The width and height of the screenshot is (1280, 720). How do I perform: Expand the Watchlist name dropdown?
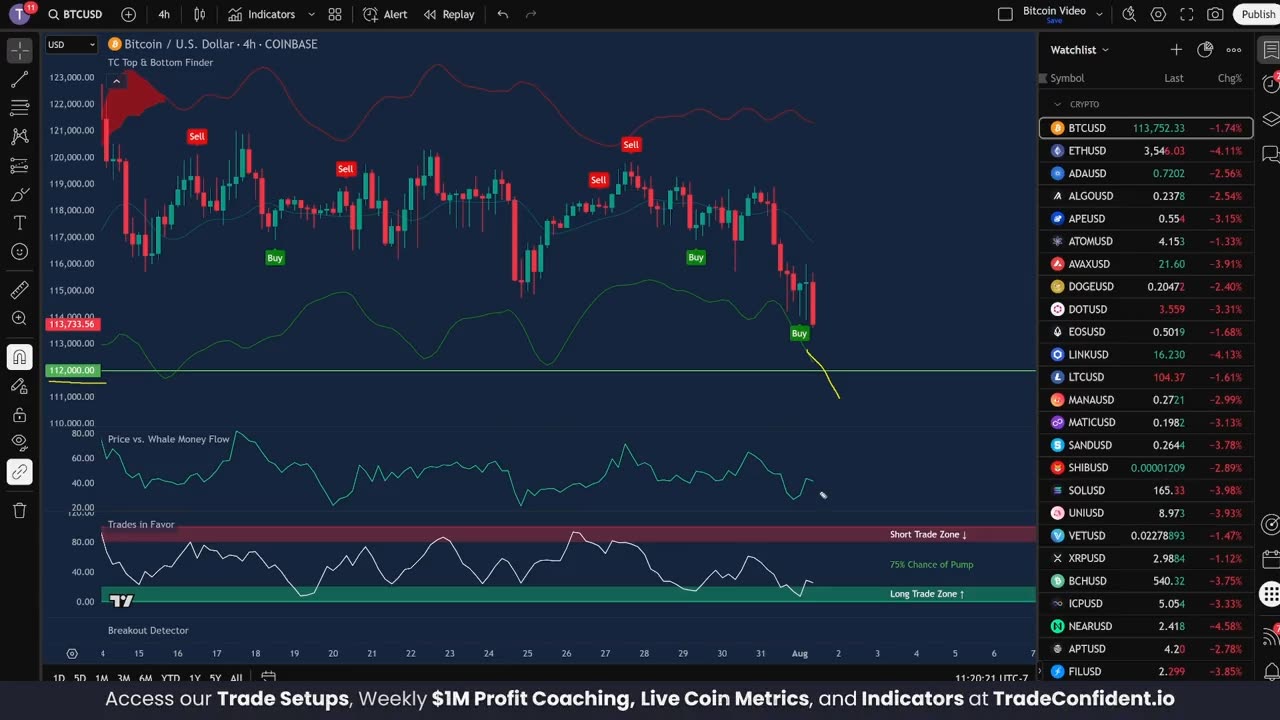(x=1080, y=50)
